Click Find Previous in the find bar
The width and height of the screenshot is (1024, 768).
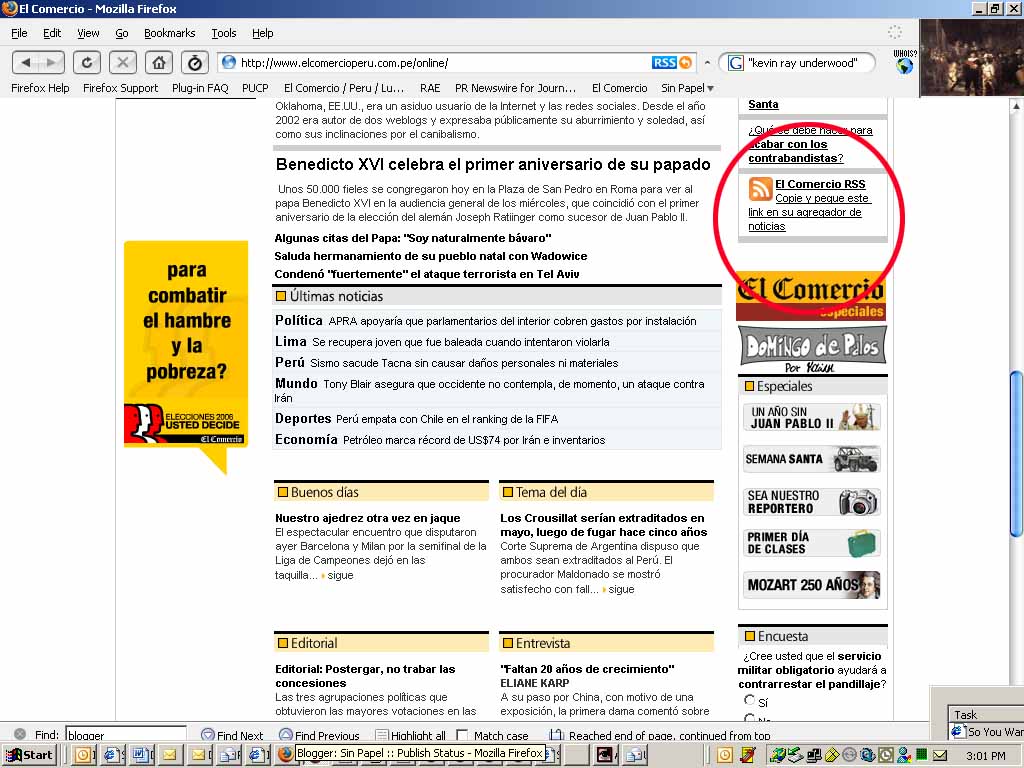point(319,735)
